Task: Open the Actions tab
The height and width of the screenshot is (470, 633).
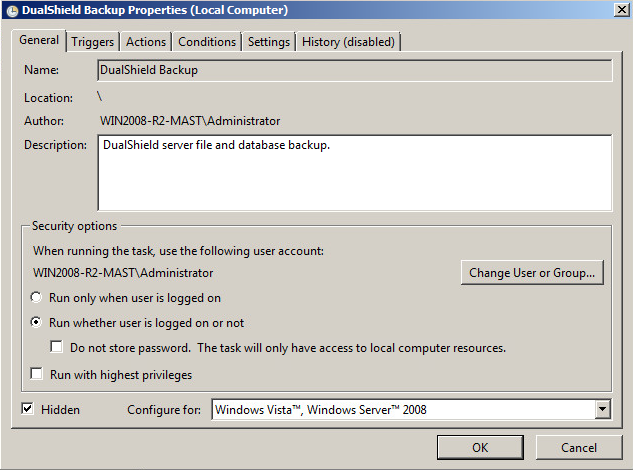Action: pos(146,42)
